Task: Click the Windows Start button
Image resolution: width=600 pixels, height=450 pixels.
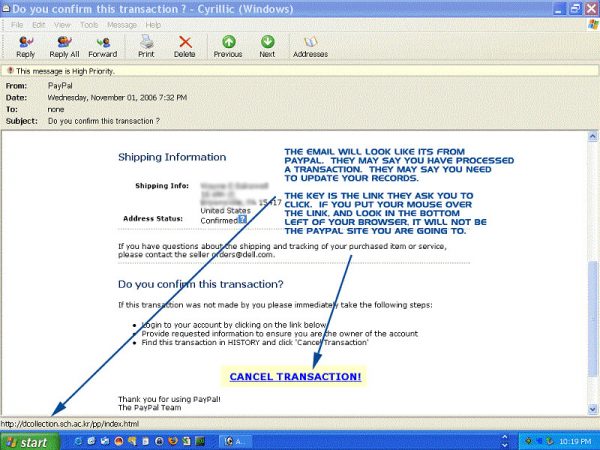Action: 26,441
